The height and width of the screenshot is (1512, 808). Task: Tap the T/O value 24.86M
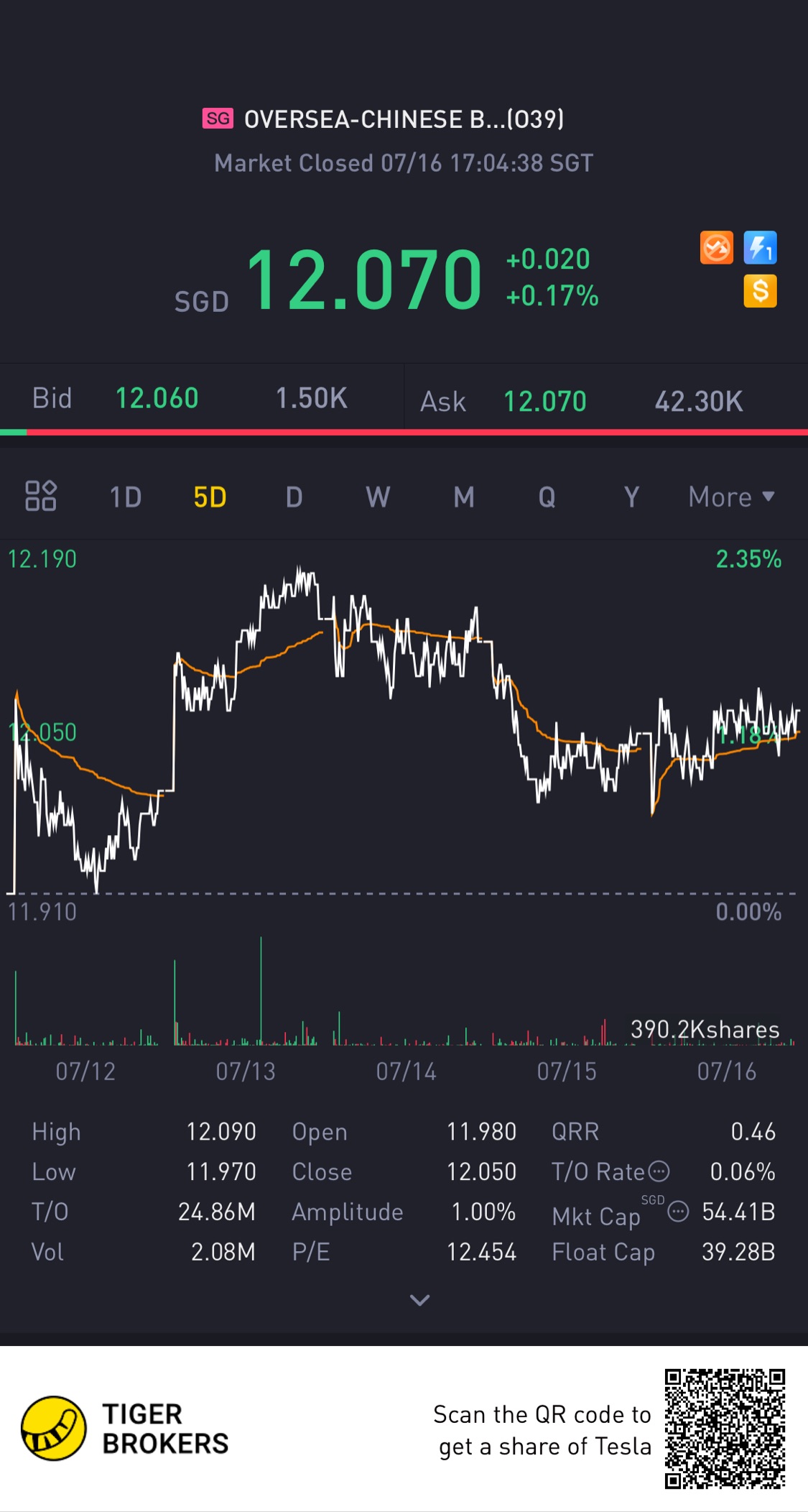pyautogui.click(x=217, y=1212)
